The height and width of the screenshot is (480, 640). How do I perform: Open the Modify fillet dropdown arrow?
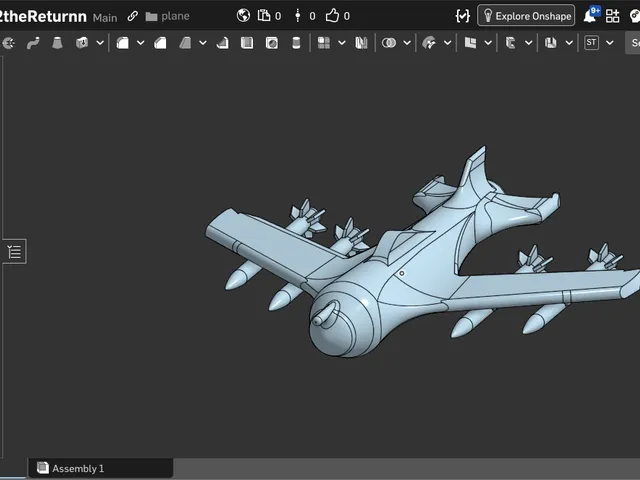click(447, 43)
